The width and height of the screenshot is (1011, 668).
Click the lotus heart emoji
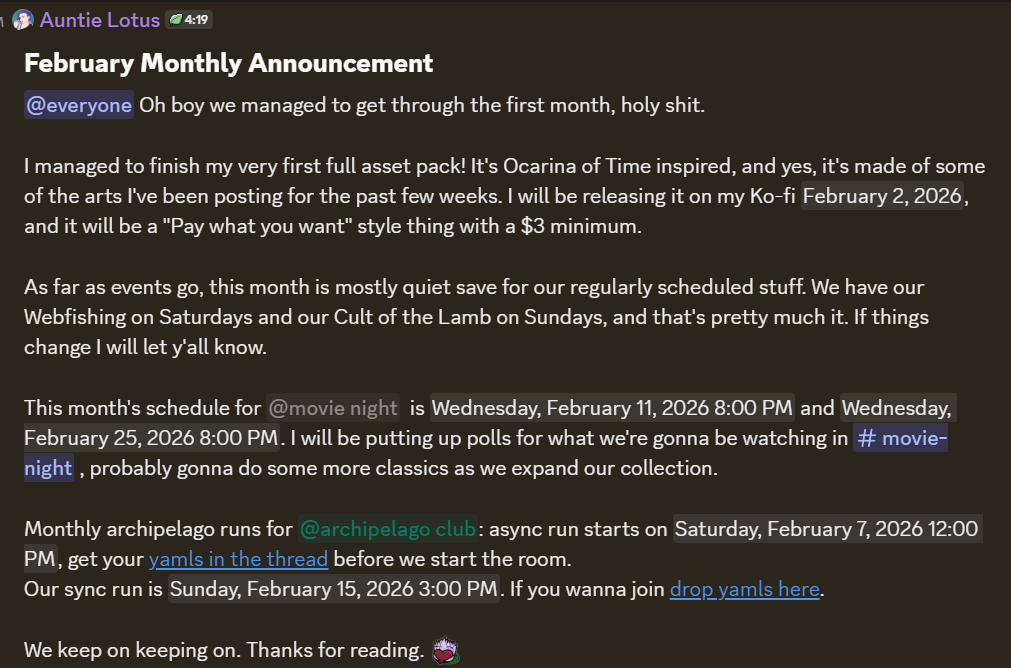pos(445,652)
